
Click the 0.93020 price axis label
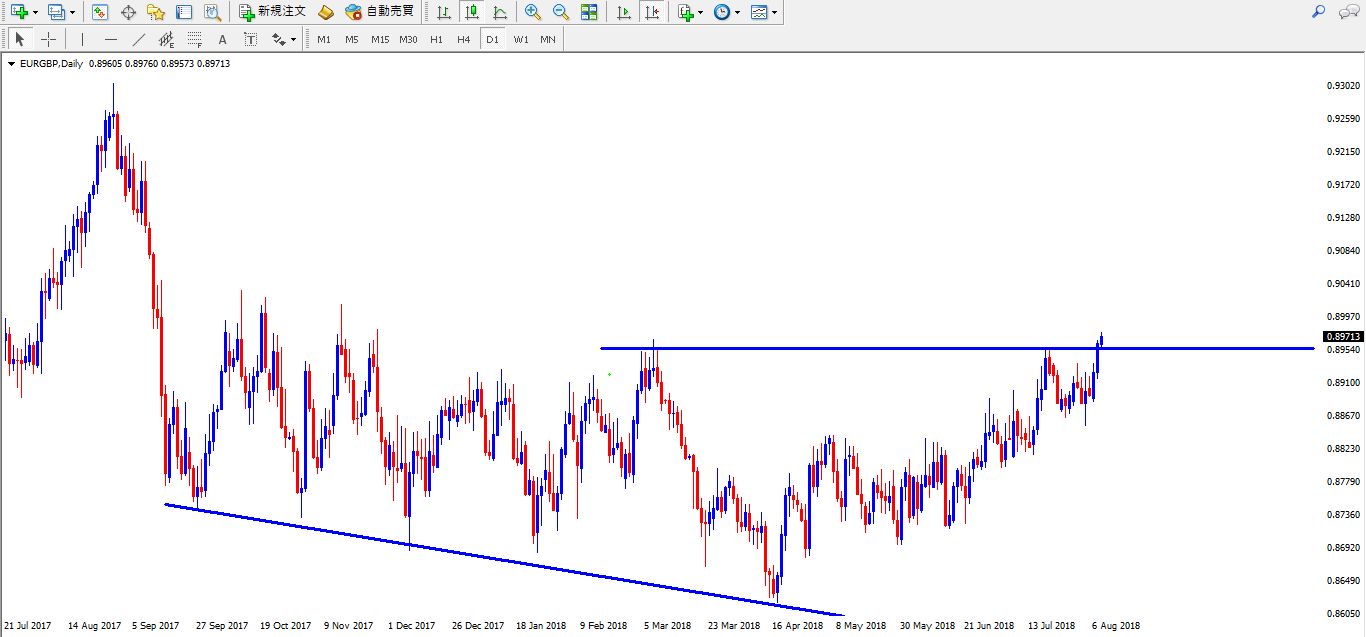click(x=1342, y=86)
